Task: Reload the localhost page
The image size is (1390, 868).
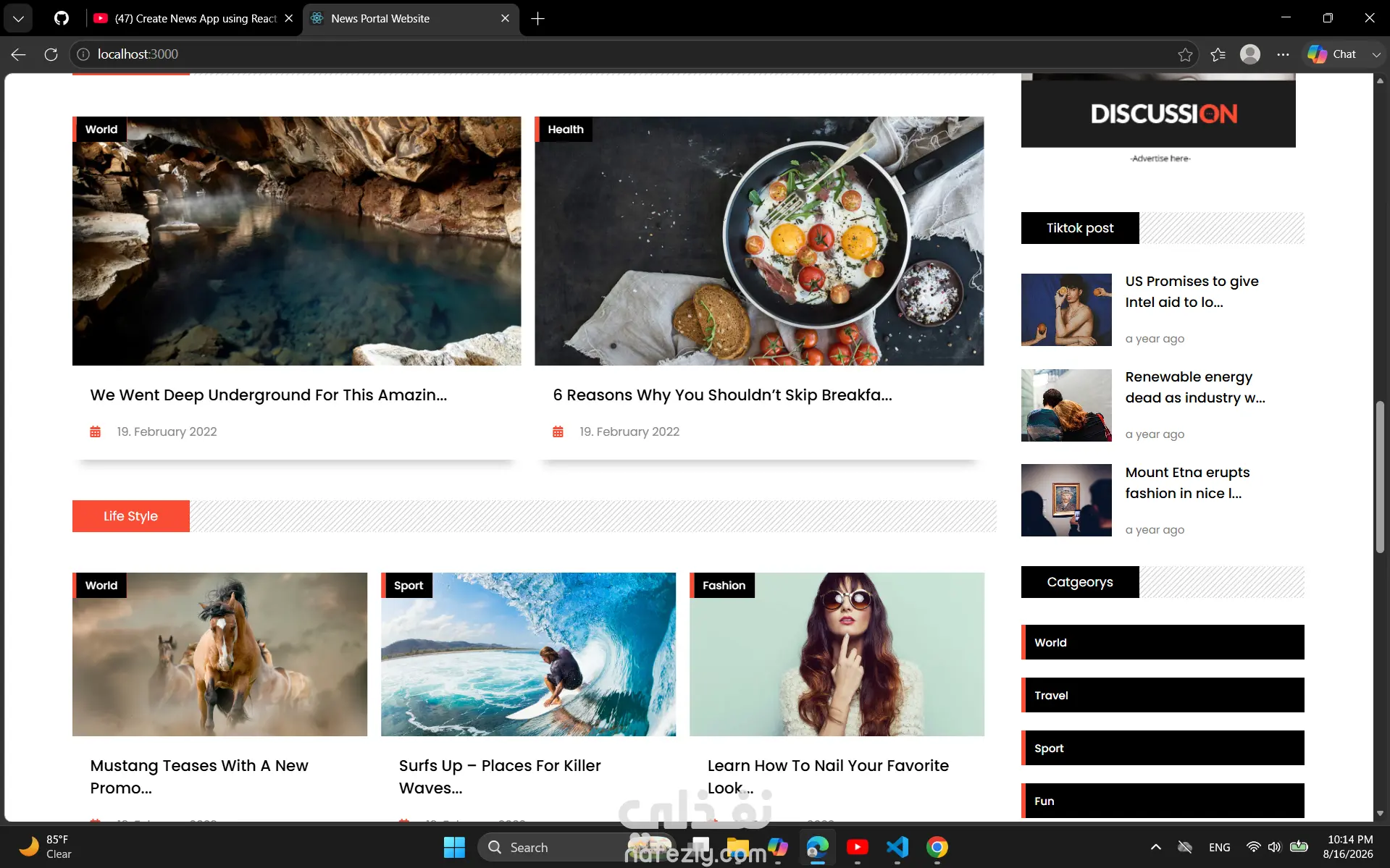Action: [x=51, y=54]
